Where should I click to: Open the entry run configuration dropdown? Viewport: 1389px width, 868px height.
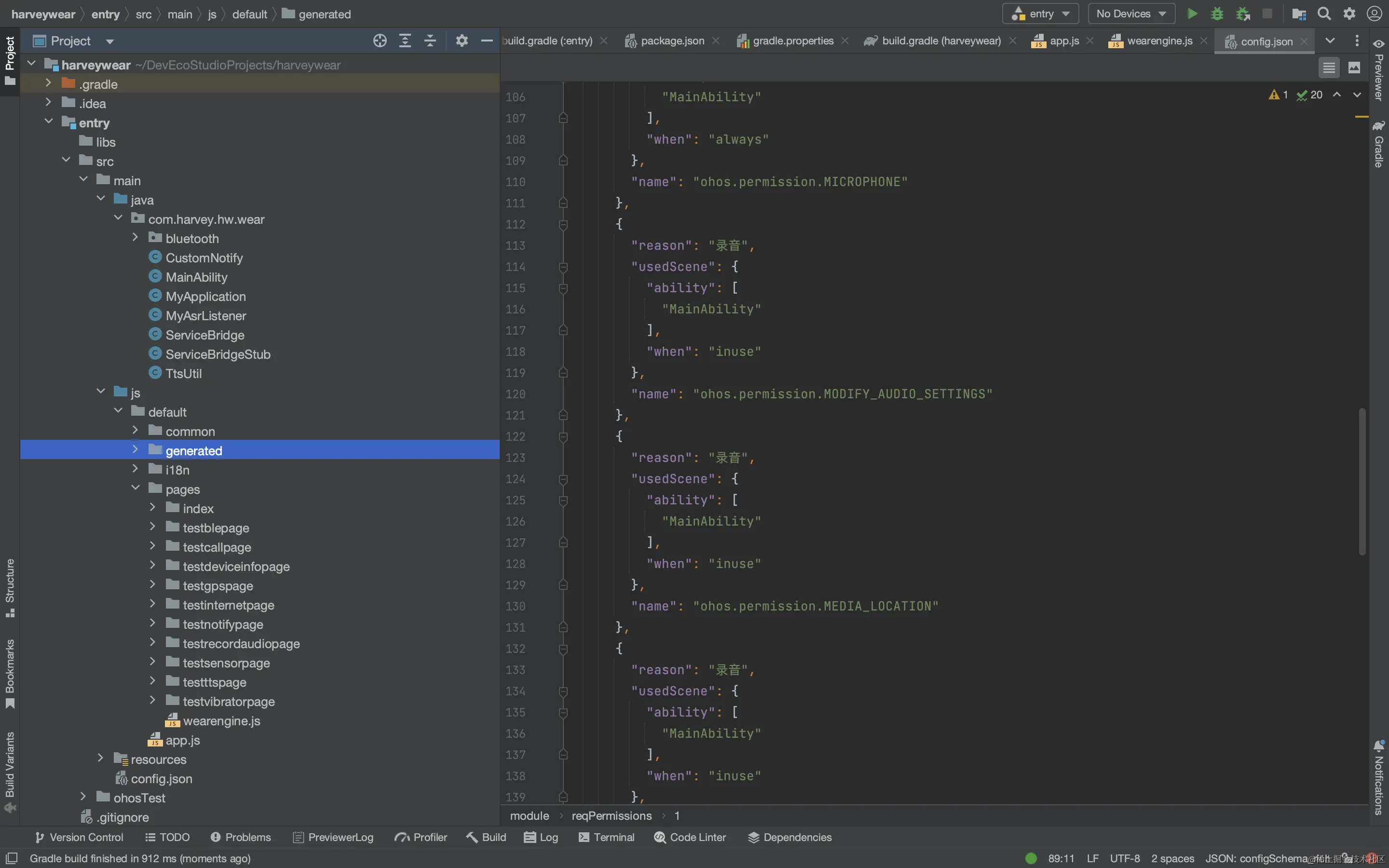pos(1041,14)
